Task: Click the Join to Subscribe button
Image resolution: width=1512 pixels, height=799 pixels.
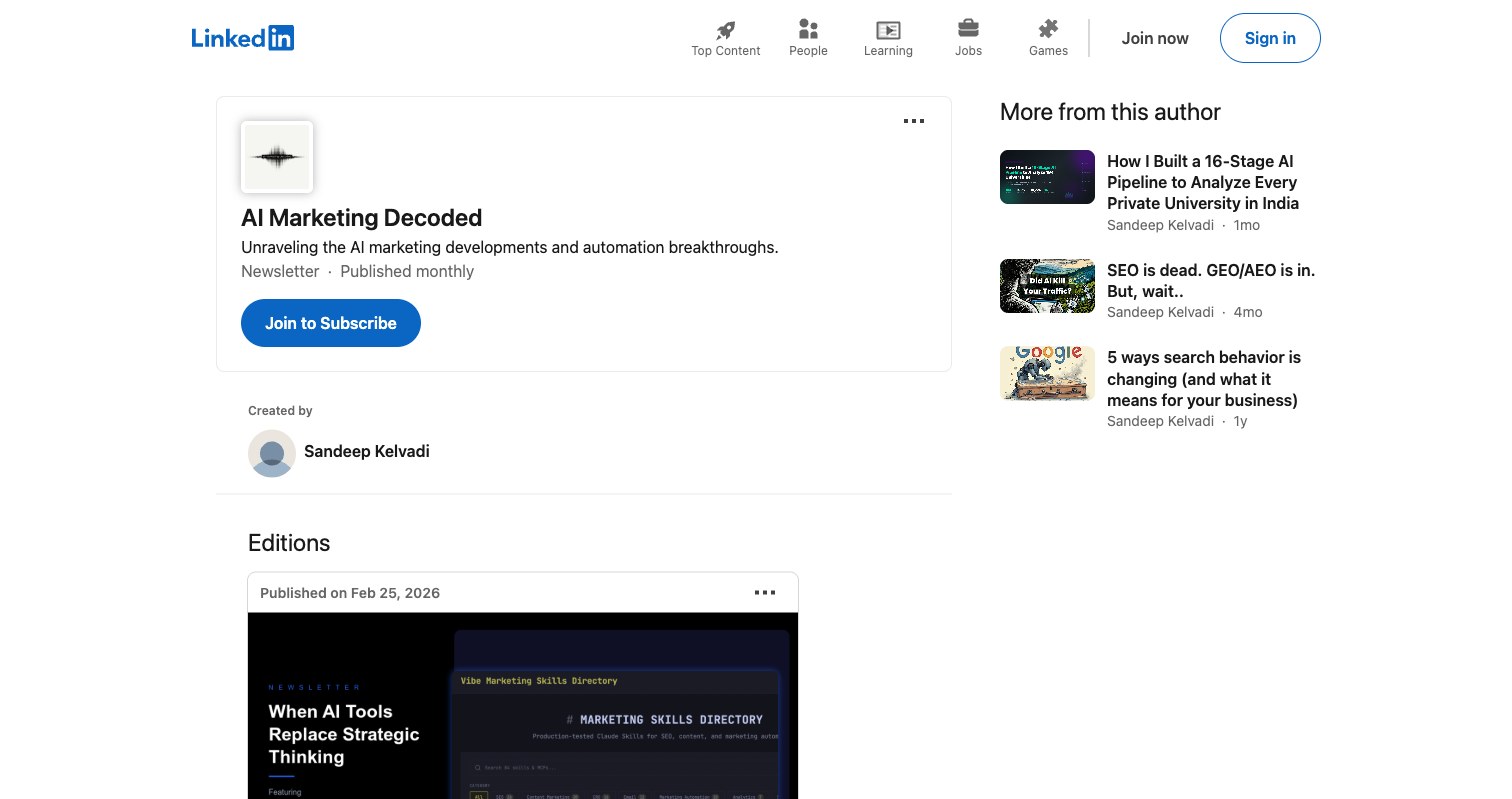Action: [330, 322]
